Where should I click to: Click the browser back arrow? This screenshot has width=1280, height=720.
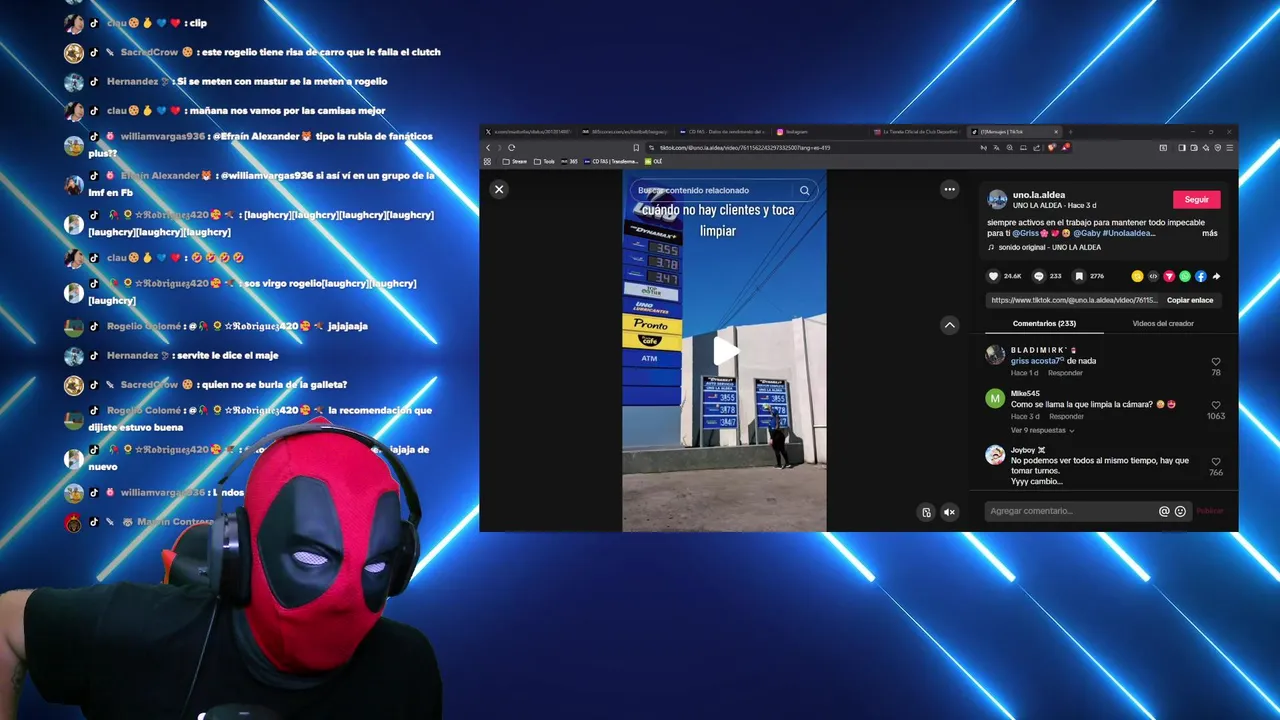click(488, 147)
